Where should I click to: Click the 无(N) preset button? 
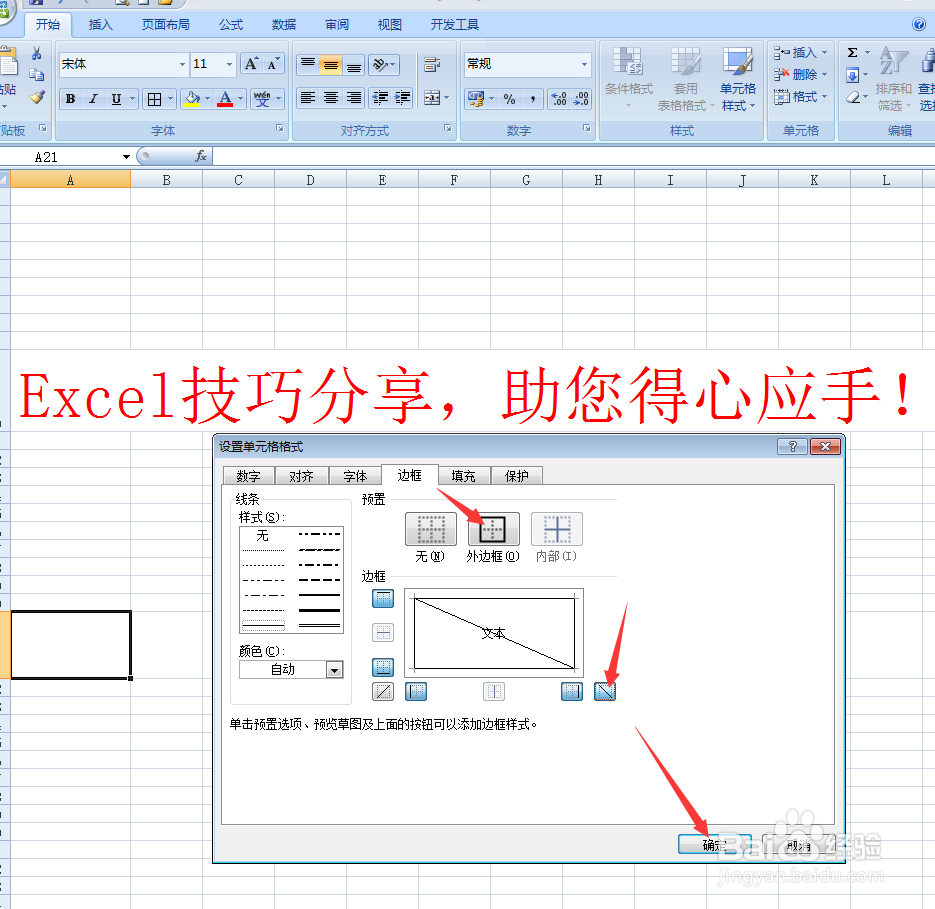429,530
